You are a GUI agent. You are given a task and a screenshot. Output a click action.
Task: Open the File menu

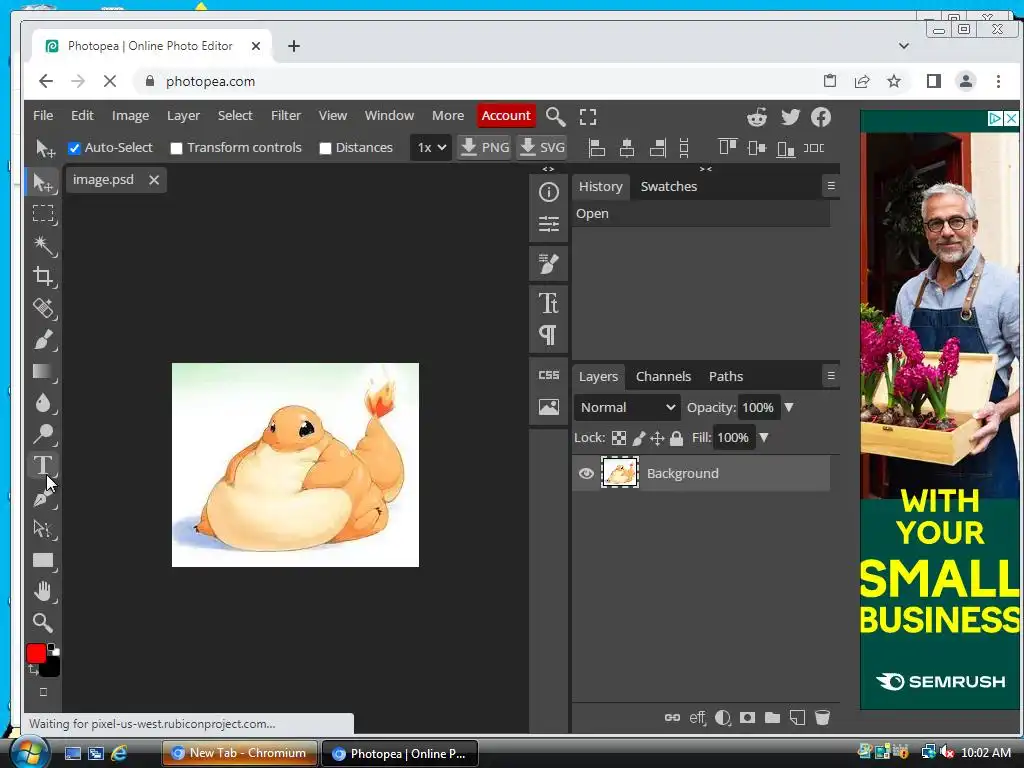tap(43, 116)
